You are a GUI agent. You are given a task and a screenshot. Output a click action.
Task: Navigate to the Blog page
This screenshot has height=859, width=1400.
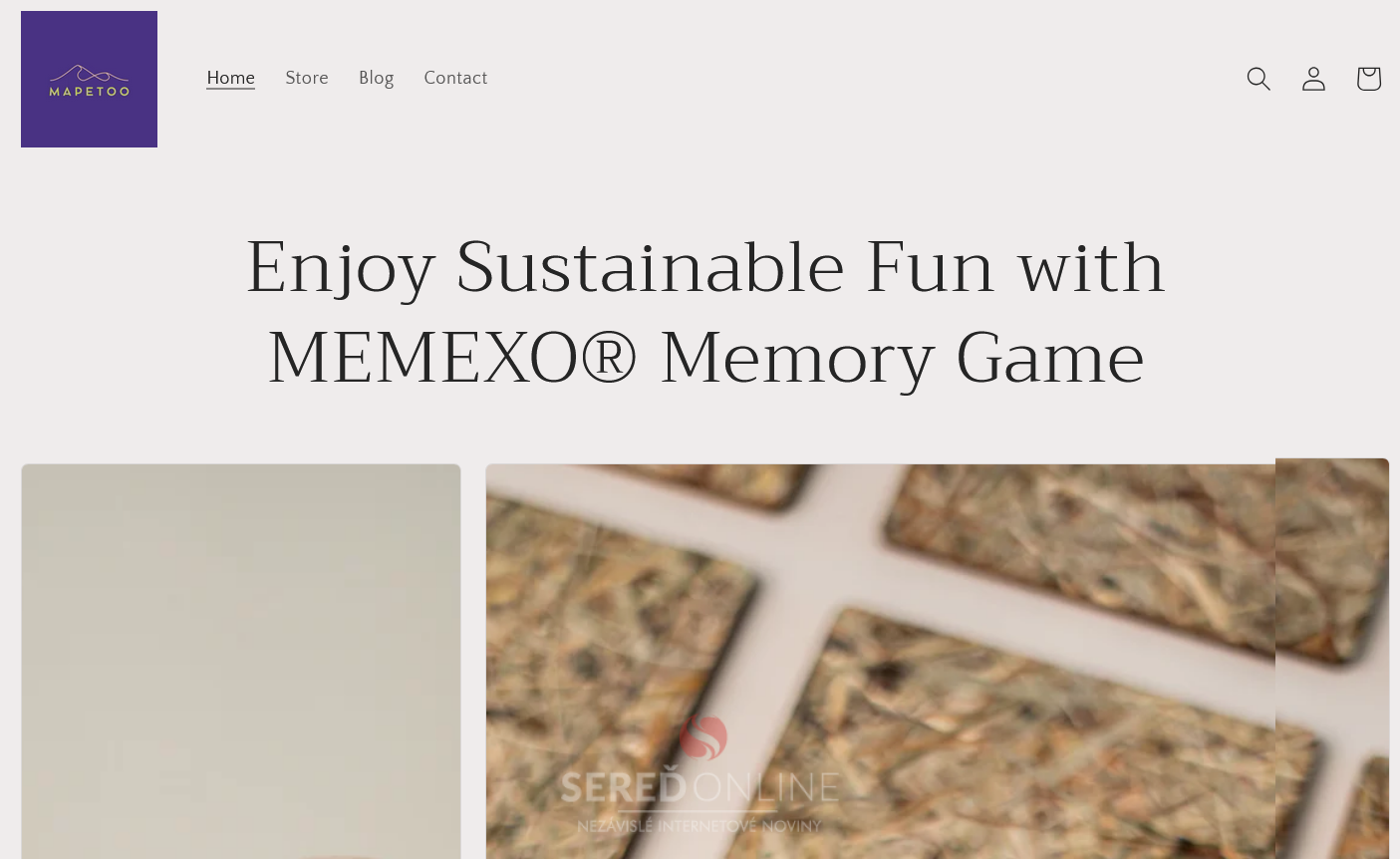[376, 78]
